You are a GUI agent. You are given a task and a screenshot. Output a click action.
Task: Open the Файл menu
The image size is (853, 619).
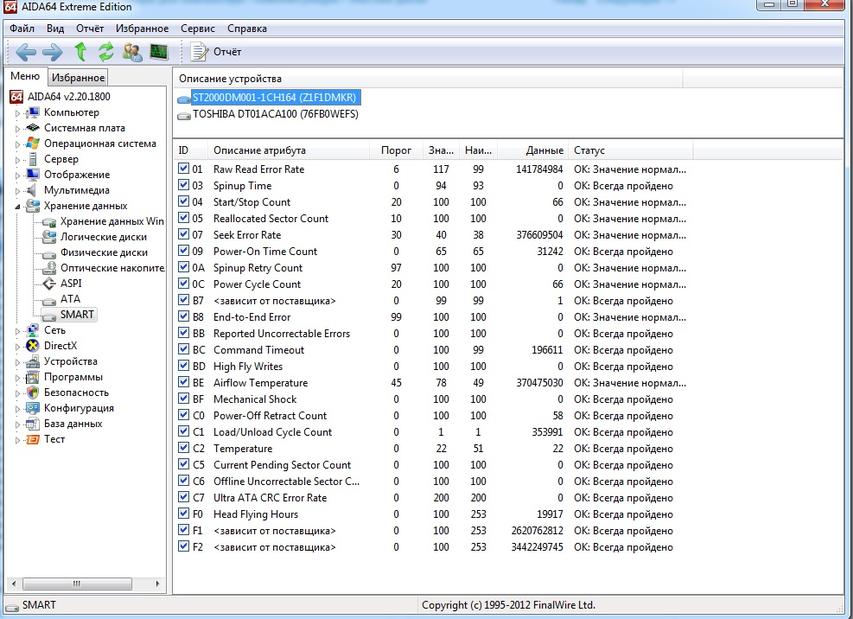22,28
